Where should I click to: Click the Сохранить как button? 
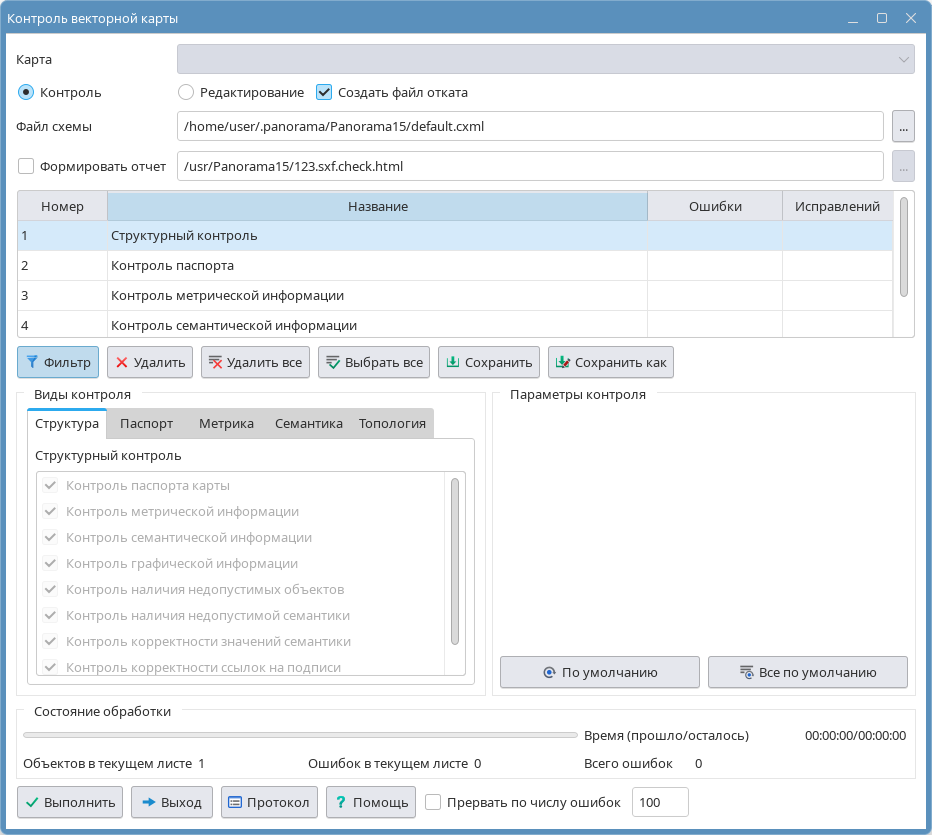coord(610,362)
